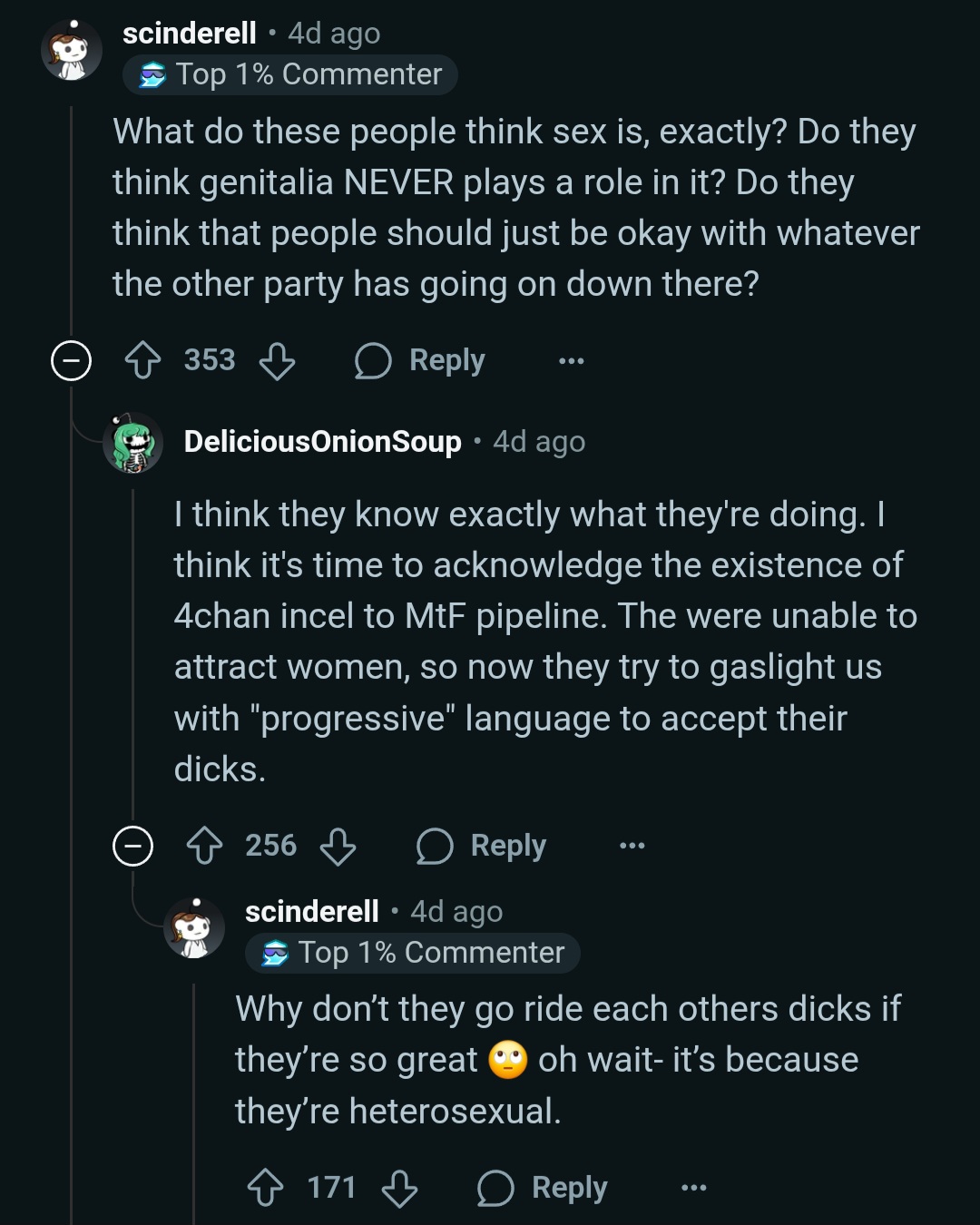
Task: Upvote DeliciousOnionSoup's comment
Action: (204, 846)
